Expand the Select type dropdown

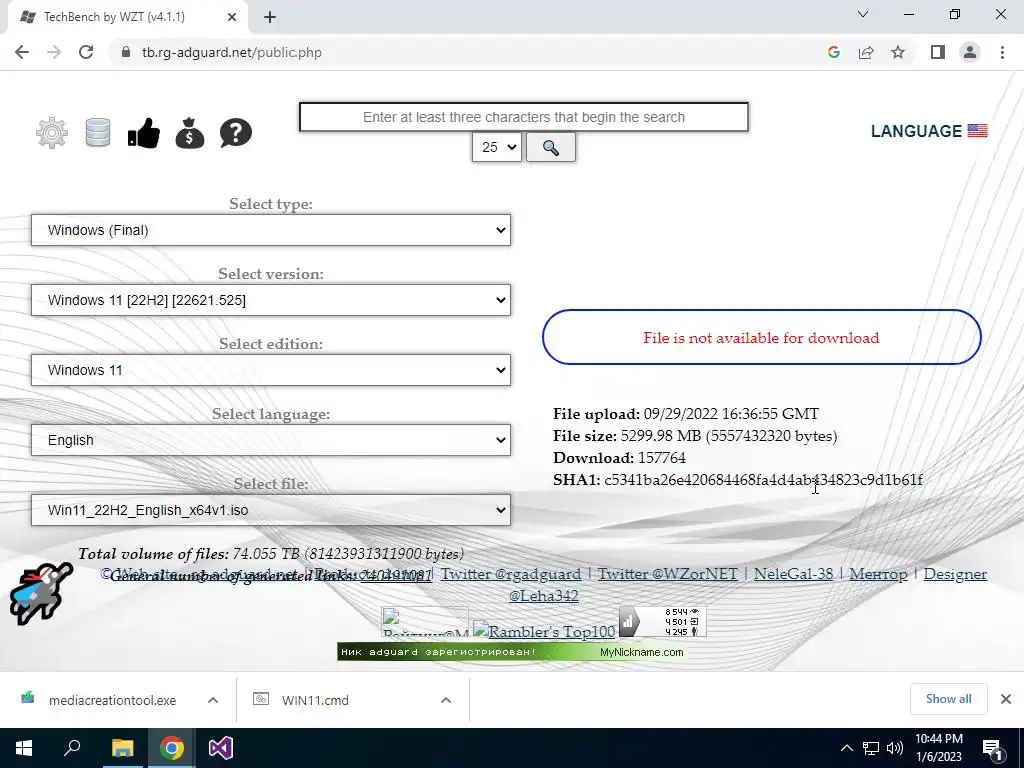point(271,230)
